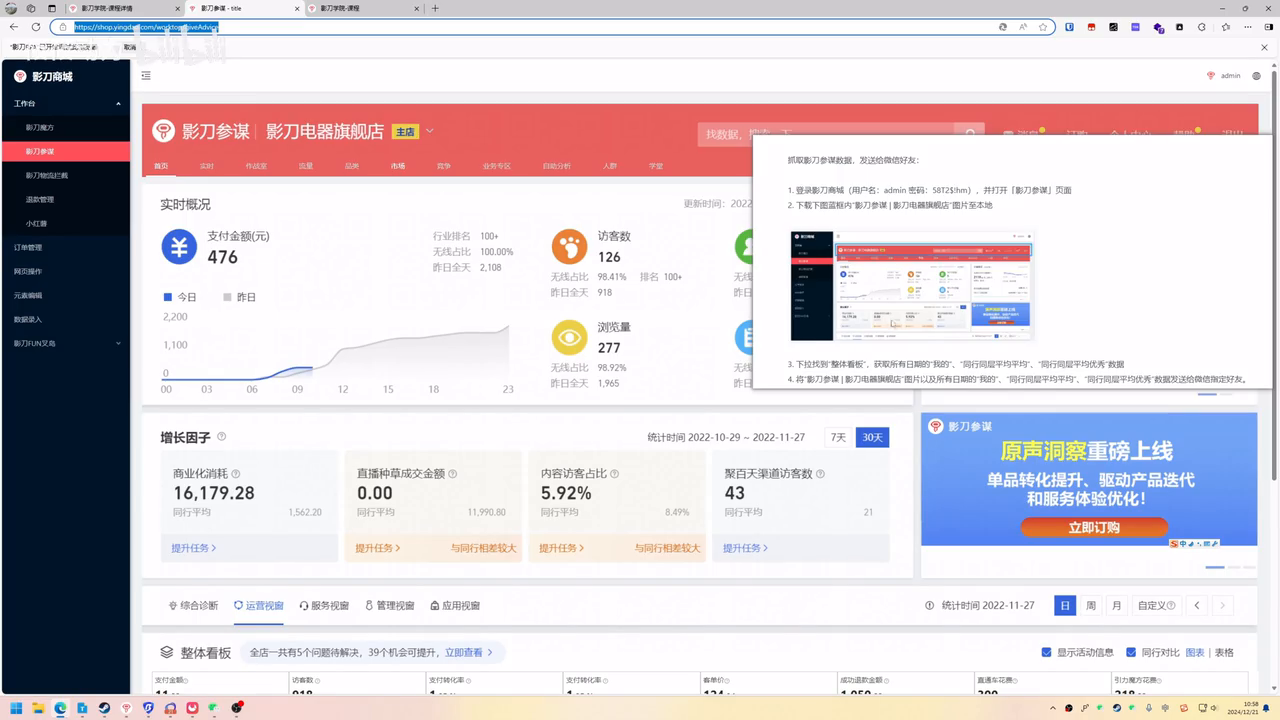
Task: Click info icon next to 聚百天渠道访客数
Action: (821, 474)
